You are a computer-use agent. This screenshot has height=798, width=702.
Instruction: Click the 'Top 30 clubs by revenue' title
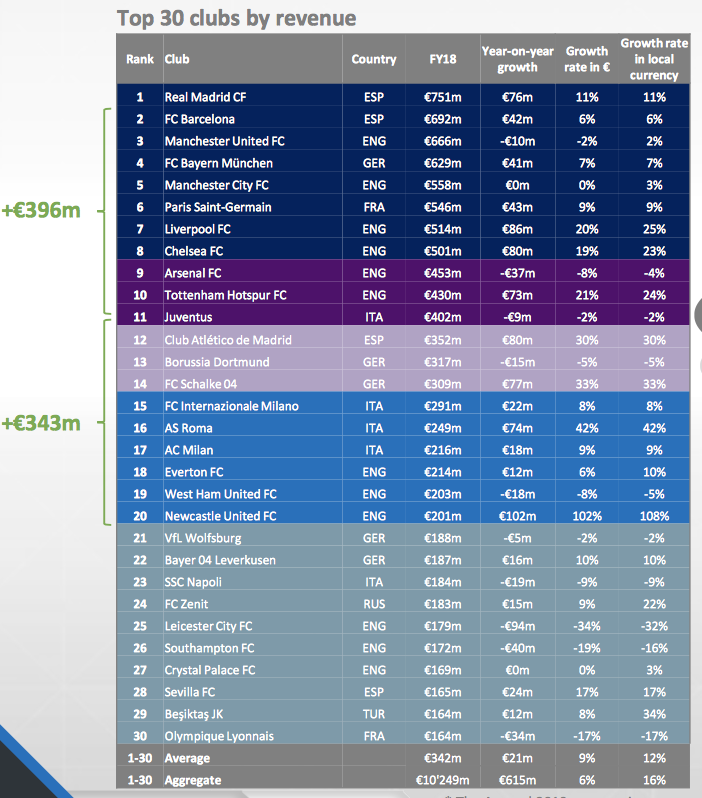pos(237,18)
